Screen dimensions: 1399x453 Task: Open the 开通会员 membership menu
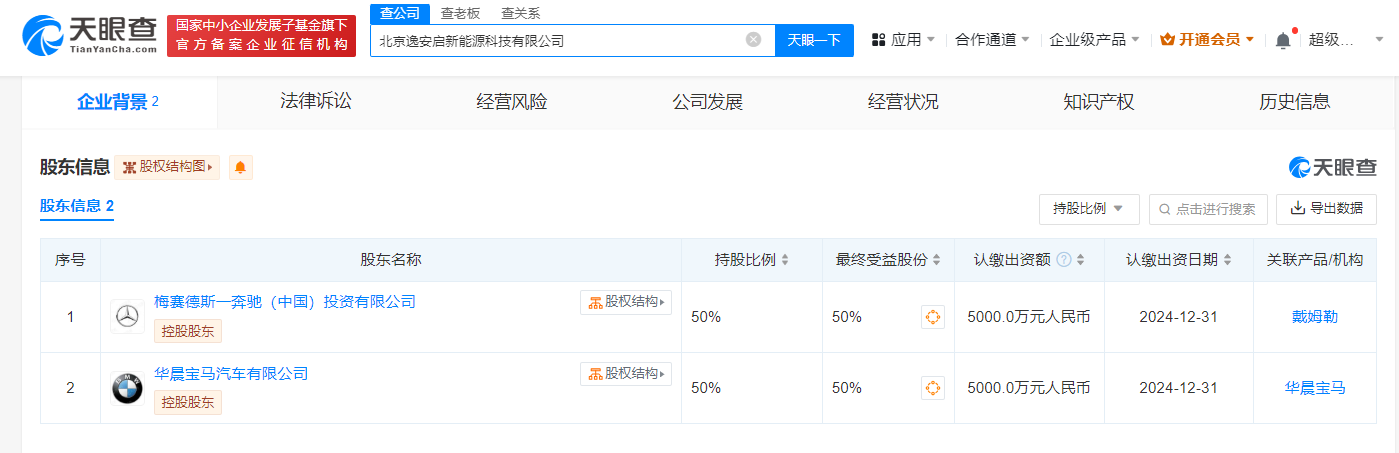tap(1206, 40)
